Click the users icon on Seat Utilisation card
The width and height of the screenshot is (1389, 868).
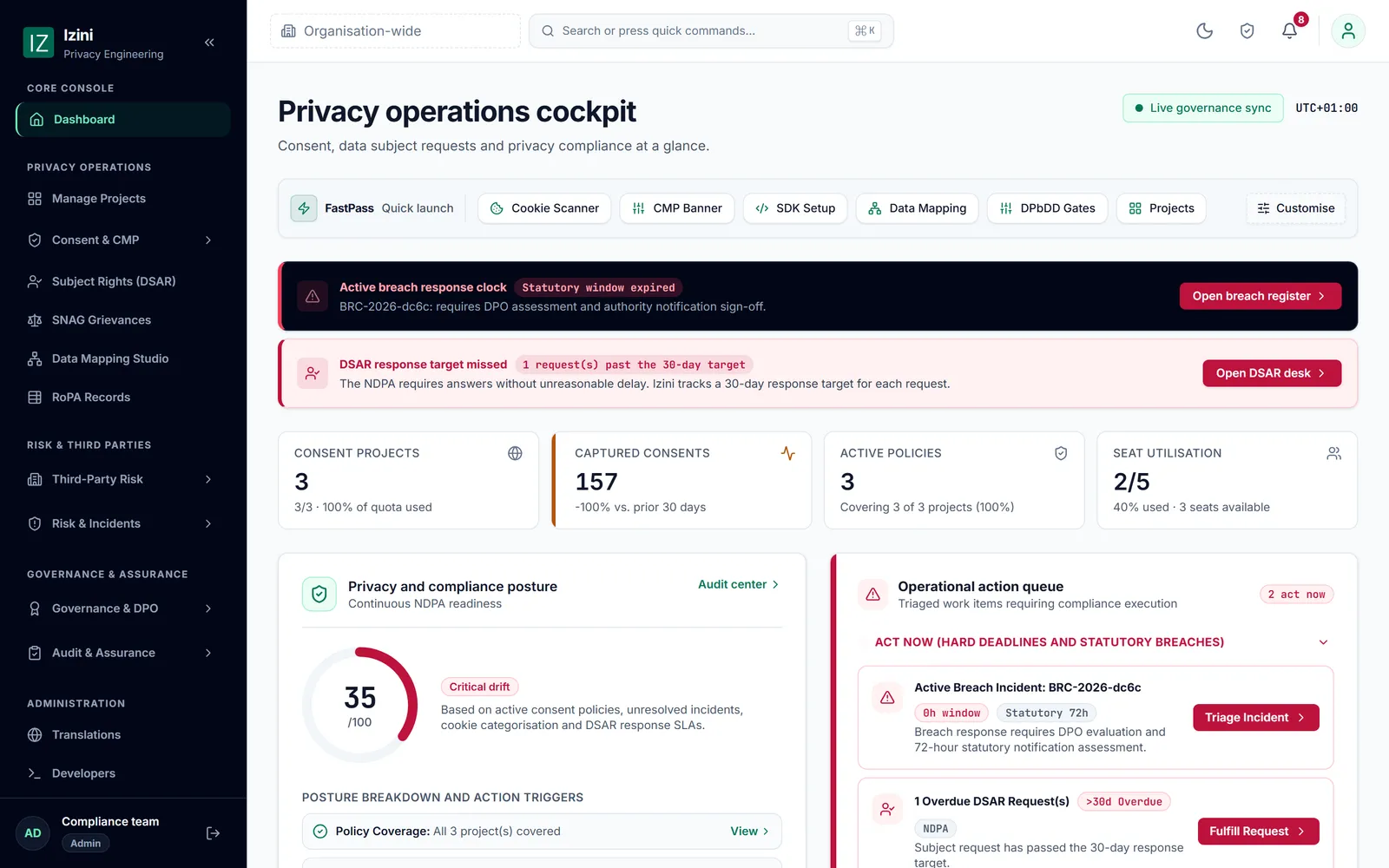point(1333,453)
